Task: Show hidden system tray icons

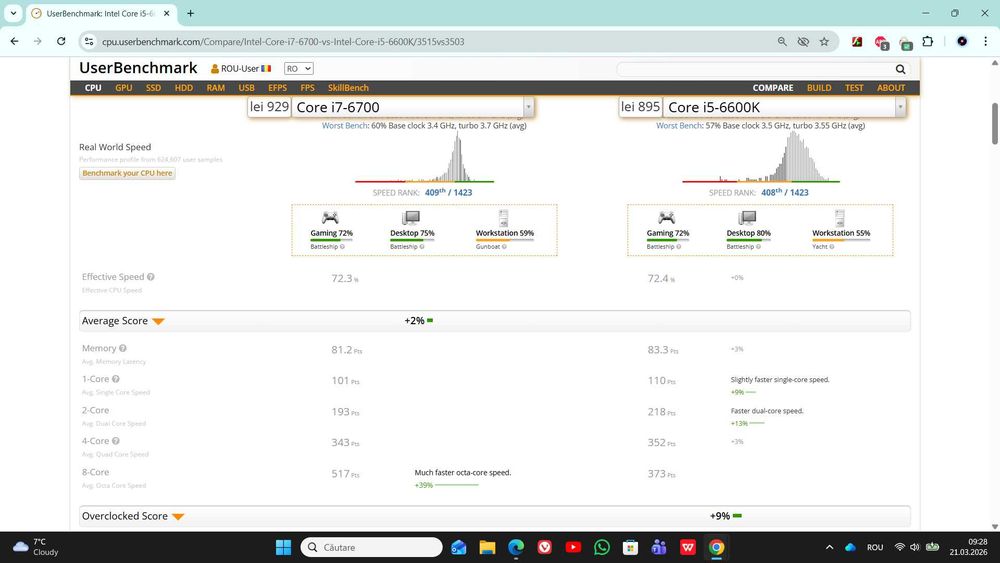Action: coord(829,547)
